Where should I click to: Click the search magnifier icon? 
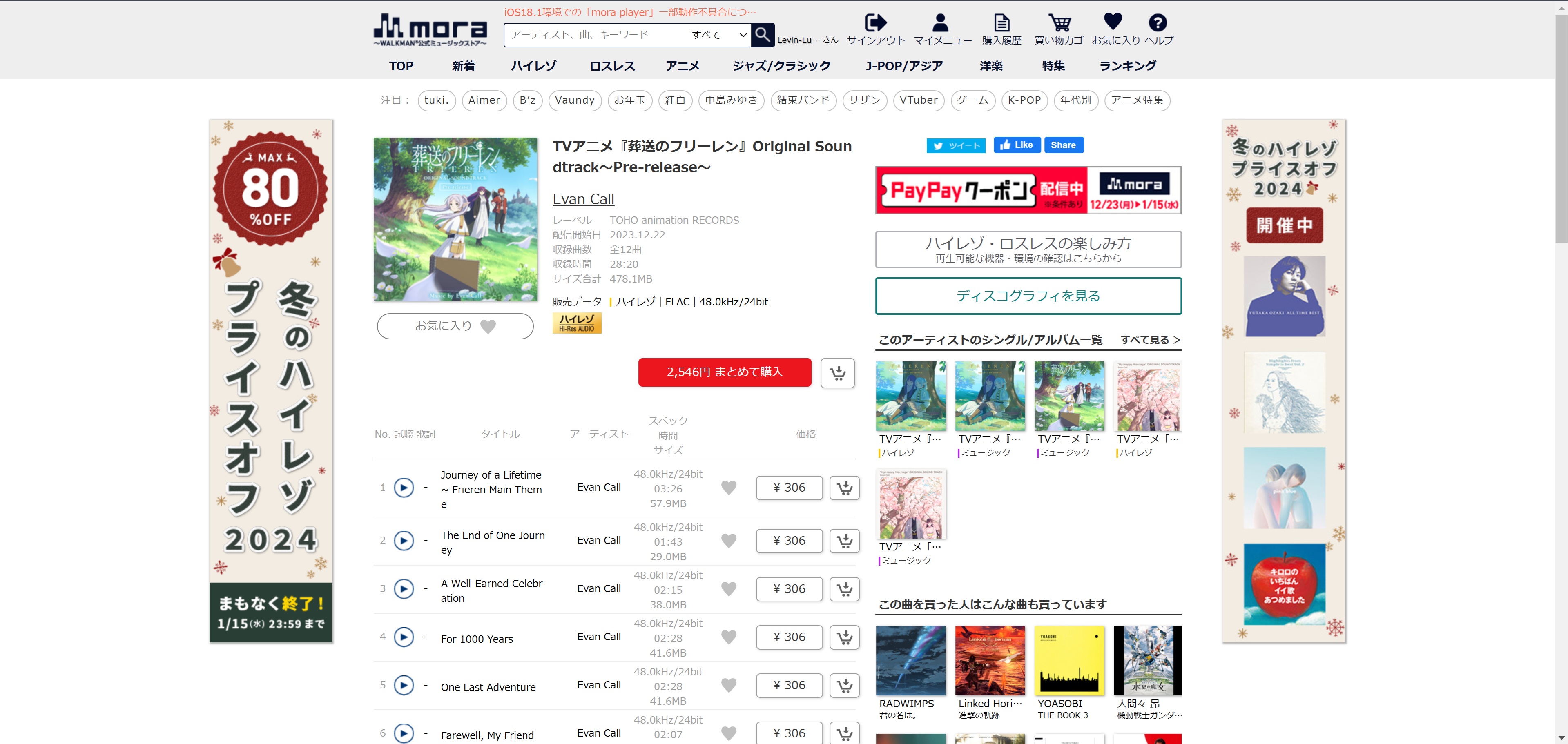(763, 35)
